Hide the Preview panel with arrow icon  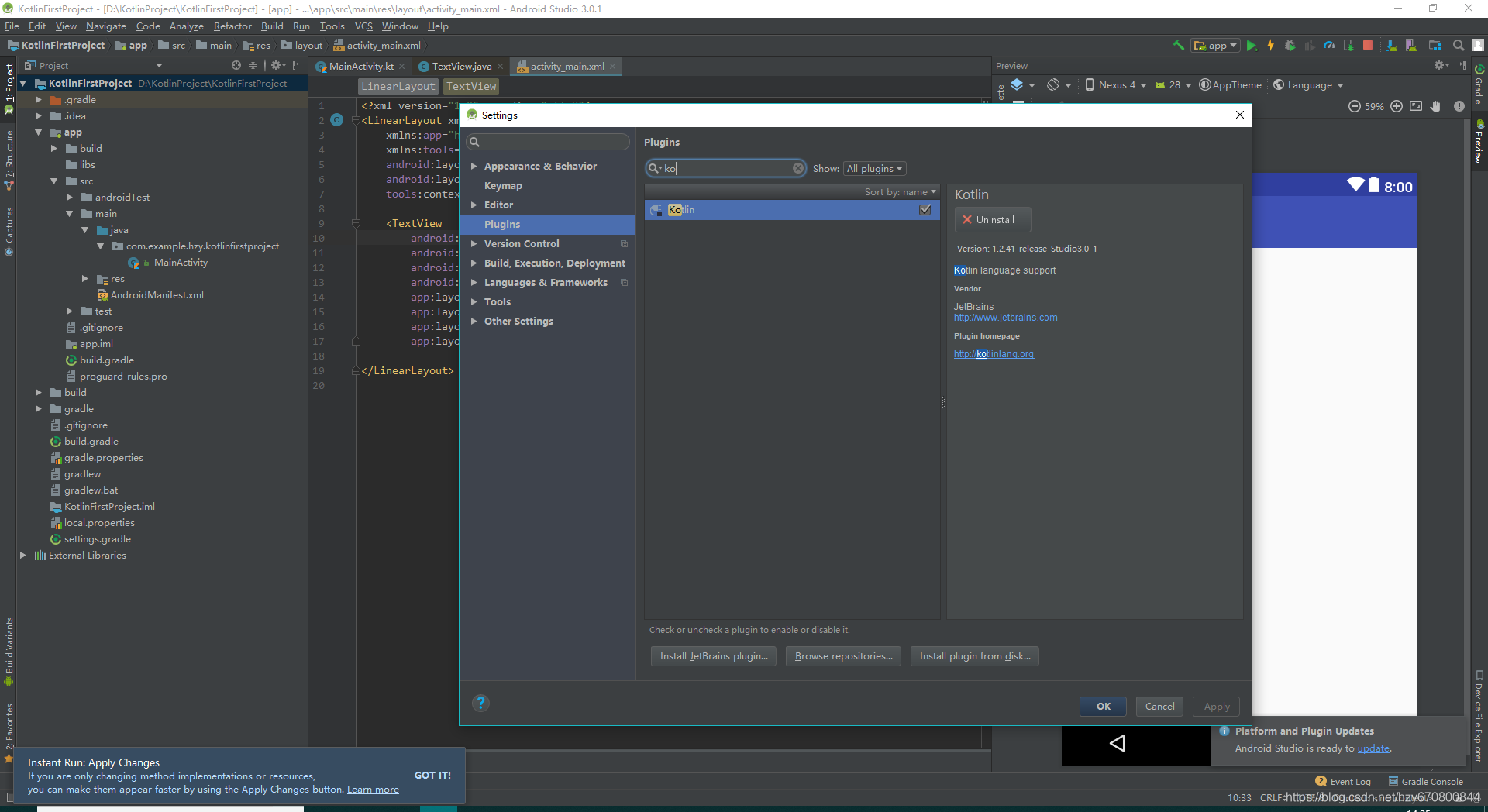1461,66
